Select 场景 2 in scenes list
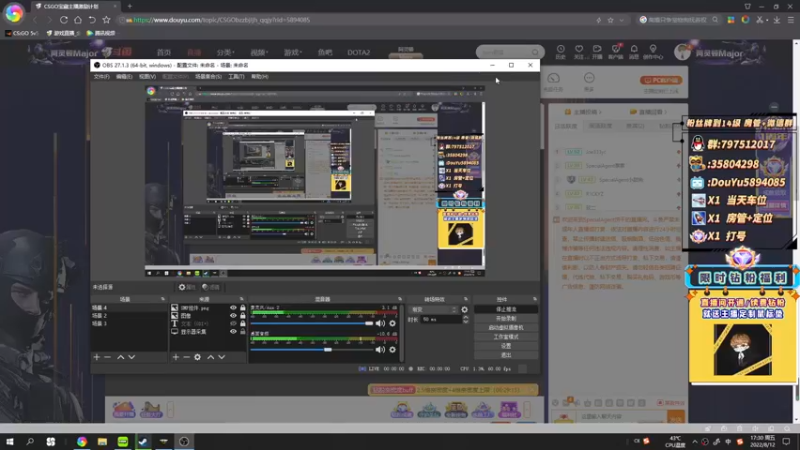The image size is (800, 450). 129,316
